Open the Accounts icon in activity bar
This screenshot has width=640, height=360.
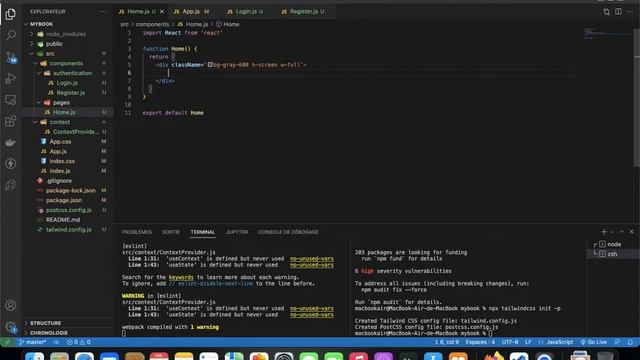[11, 305]
